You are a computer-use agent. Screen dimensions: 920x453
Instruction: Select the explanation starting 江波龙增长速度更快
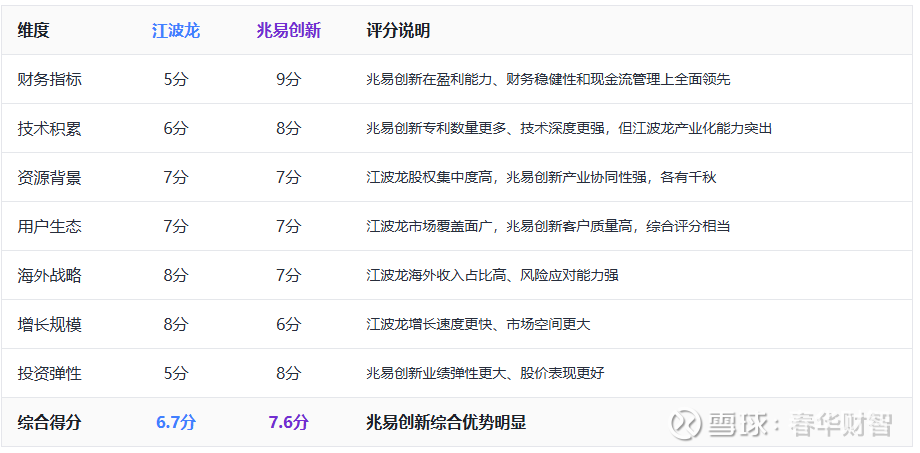[478, 324]
